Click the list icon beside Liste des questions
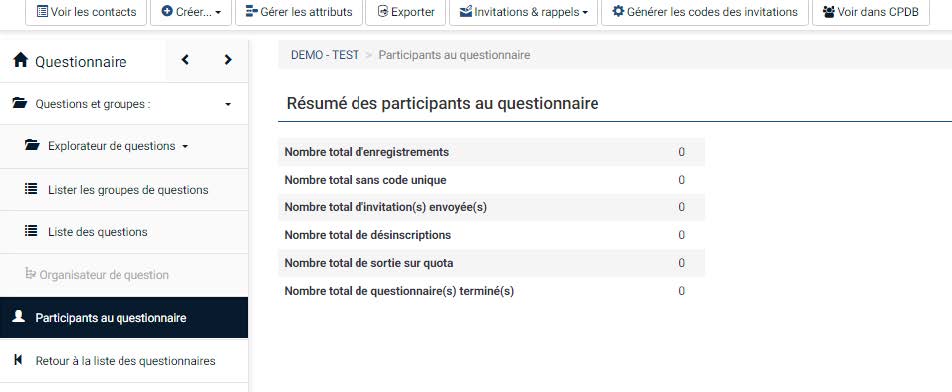 tap(30, 231)
